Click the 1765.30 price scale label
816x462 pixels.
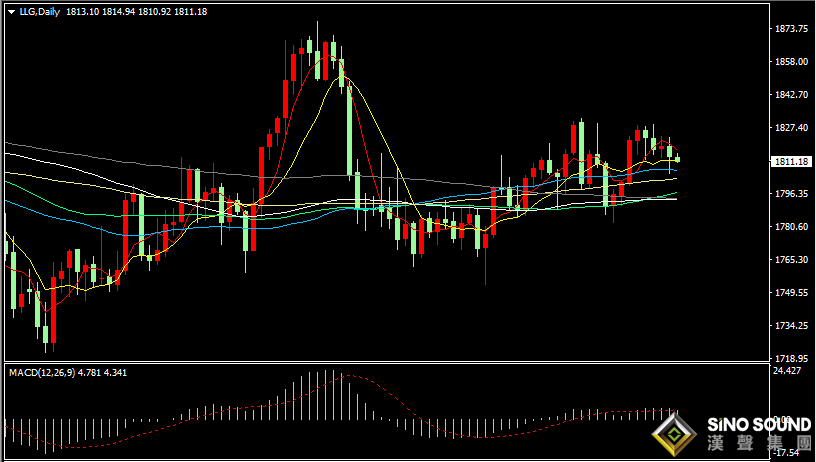(x=792, y=260)
